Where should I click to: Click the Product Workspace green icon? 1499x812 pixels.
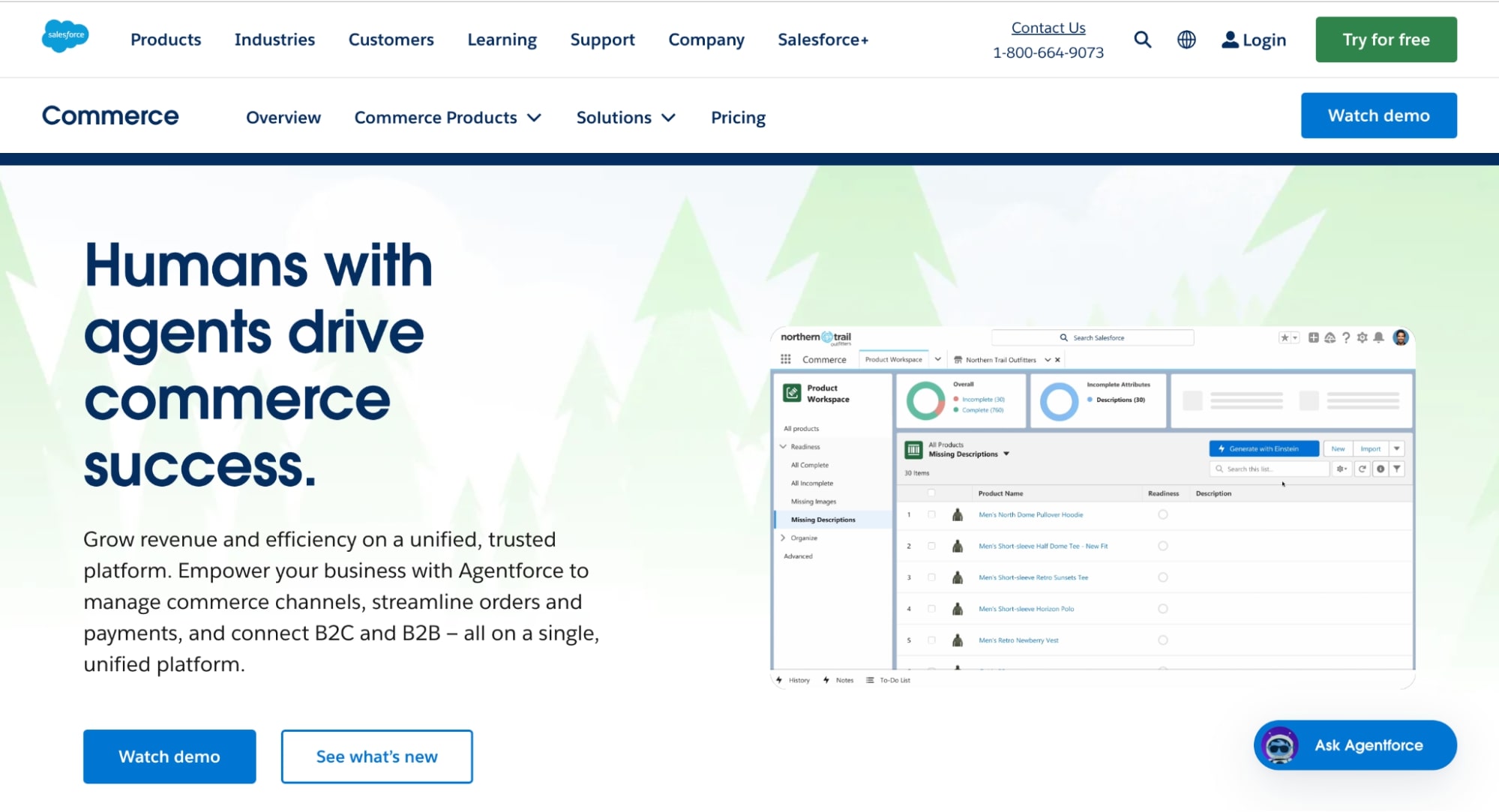tap(792, 393)
